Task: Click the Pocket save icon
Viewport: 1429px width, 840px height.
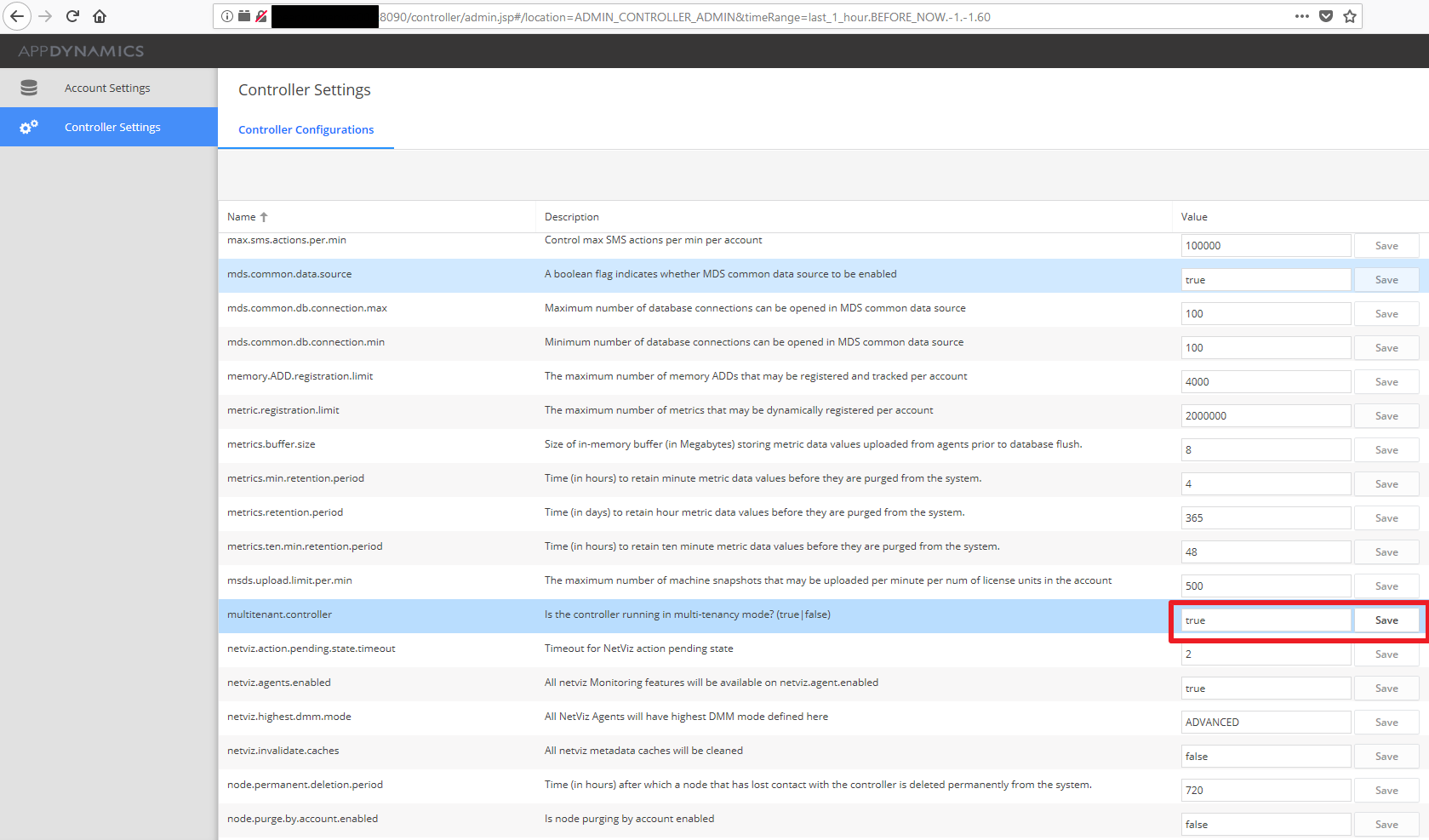Action: 1326,16
